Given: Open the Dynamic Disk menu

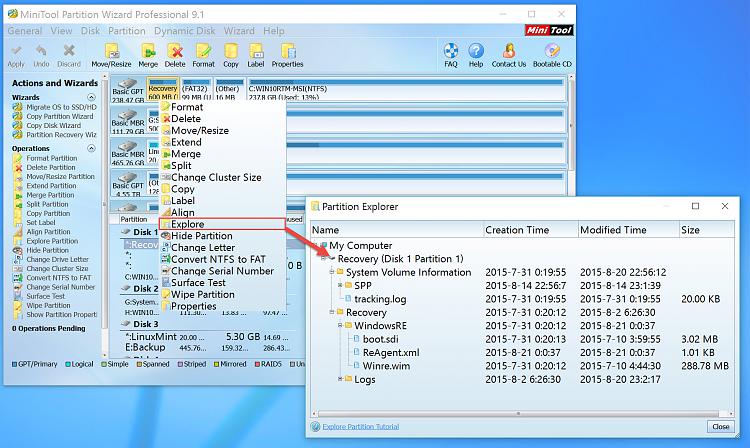Looking at the screenshot, I should coord(184,31).
